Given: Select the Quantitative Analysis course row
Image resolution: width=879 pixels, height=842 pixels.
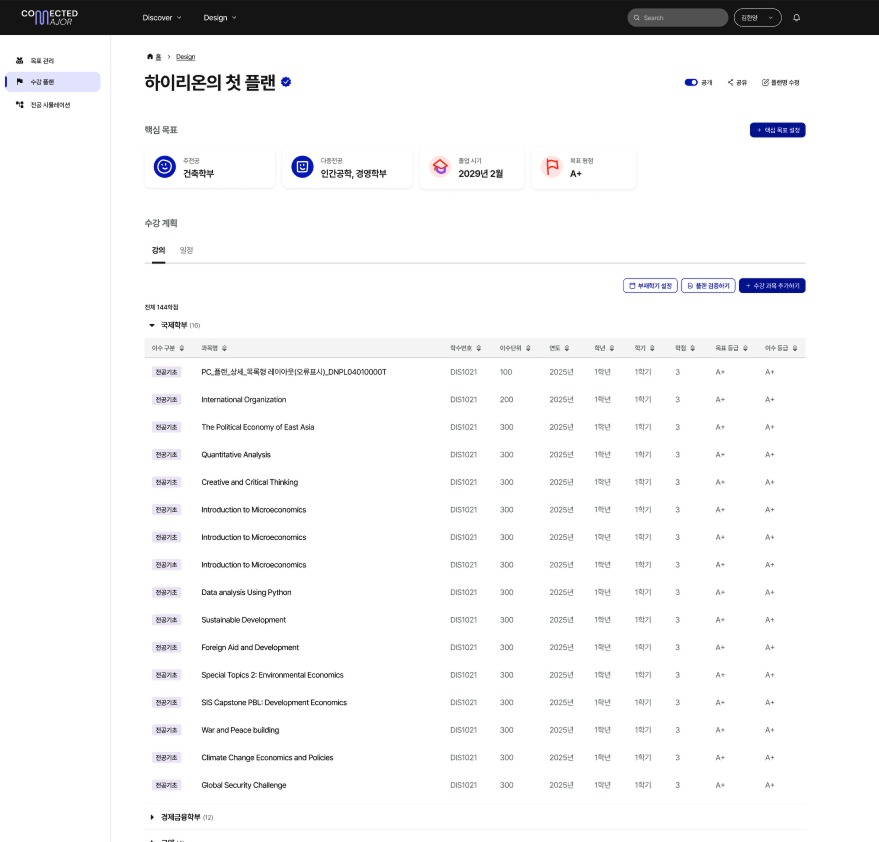Looking at the screenshot, I should (475, 455).
